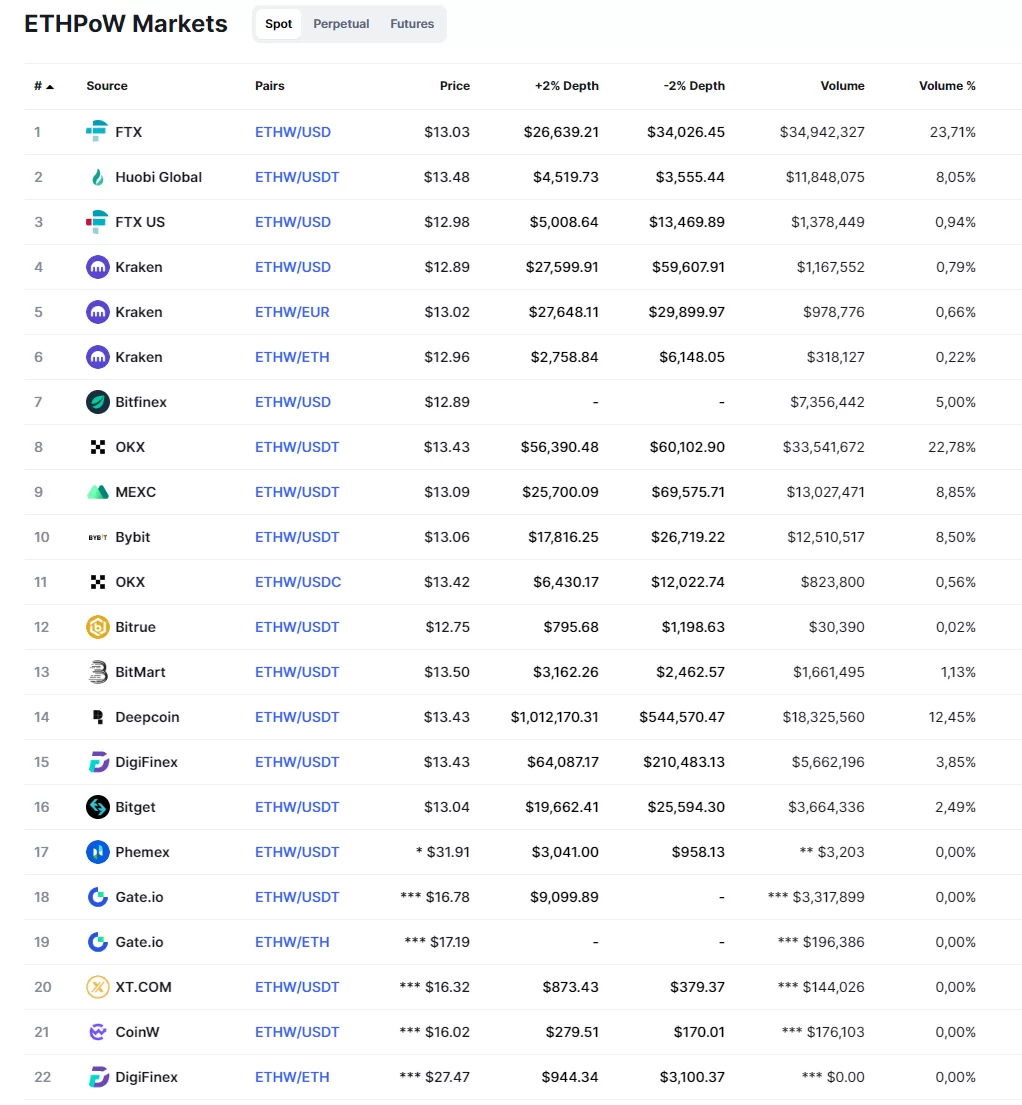Image resolution: width=1022 pixels, height=1105 pixels.
Task: Click the CoinW purple logo icon
Action: (97, 1032)
